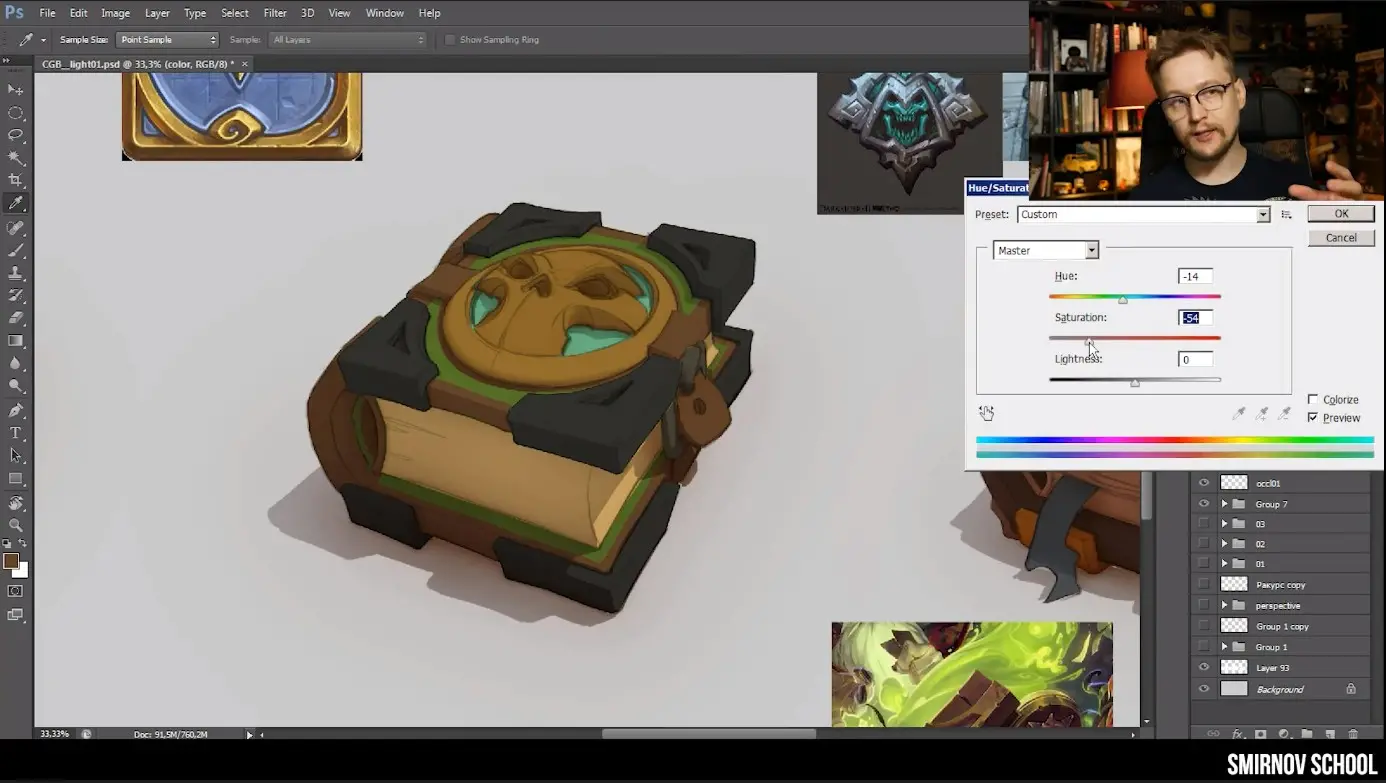Viewport: 1386px width, 783px height.
Task: Pick the Magic Wand tool
Action: point(16,158)
